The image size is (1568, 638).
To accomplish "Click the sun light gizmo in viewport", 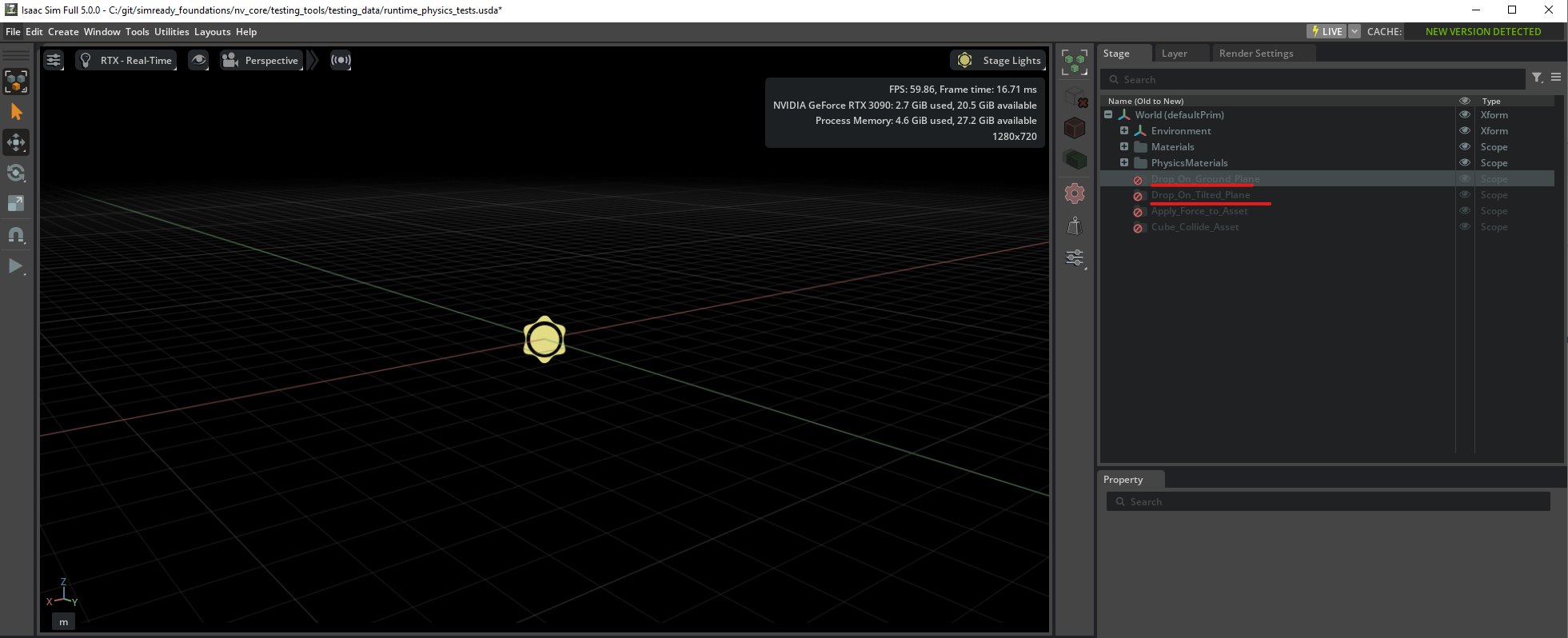I will (545, 339).
